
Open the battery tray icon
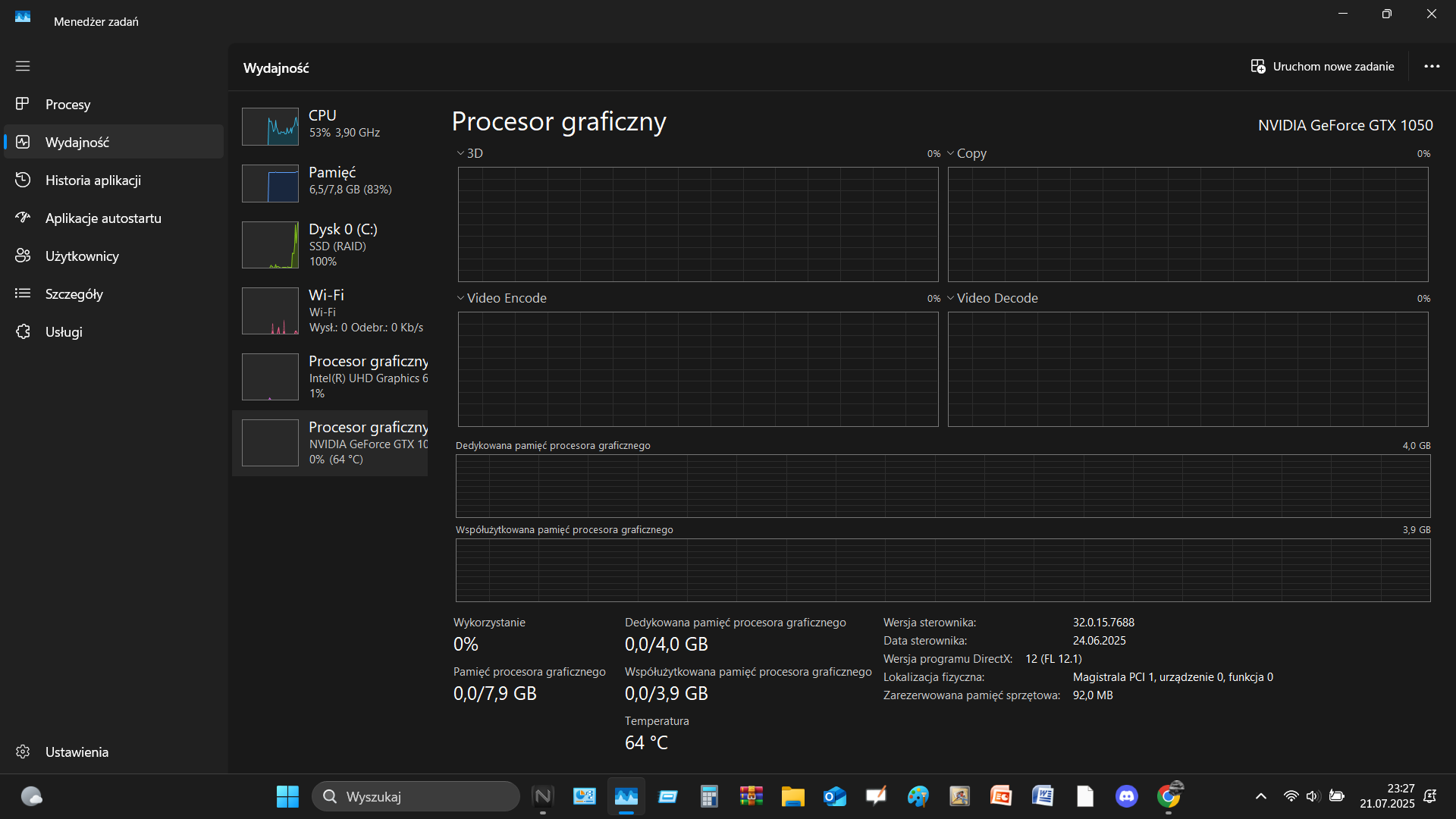click(x=1336, y=796)
